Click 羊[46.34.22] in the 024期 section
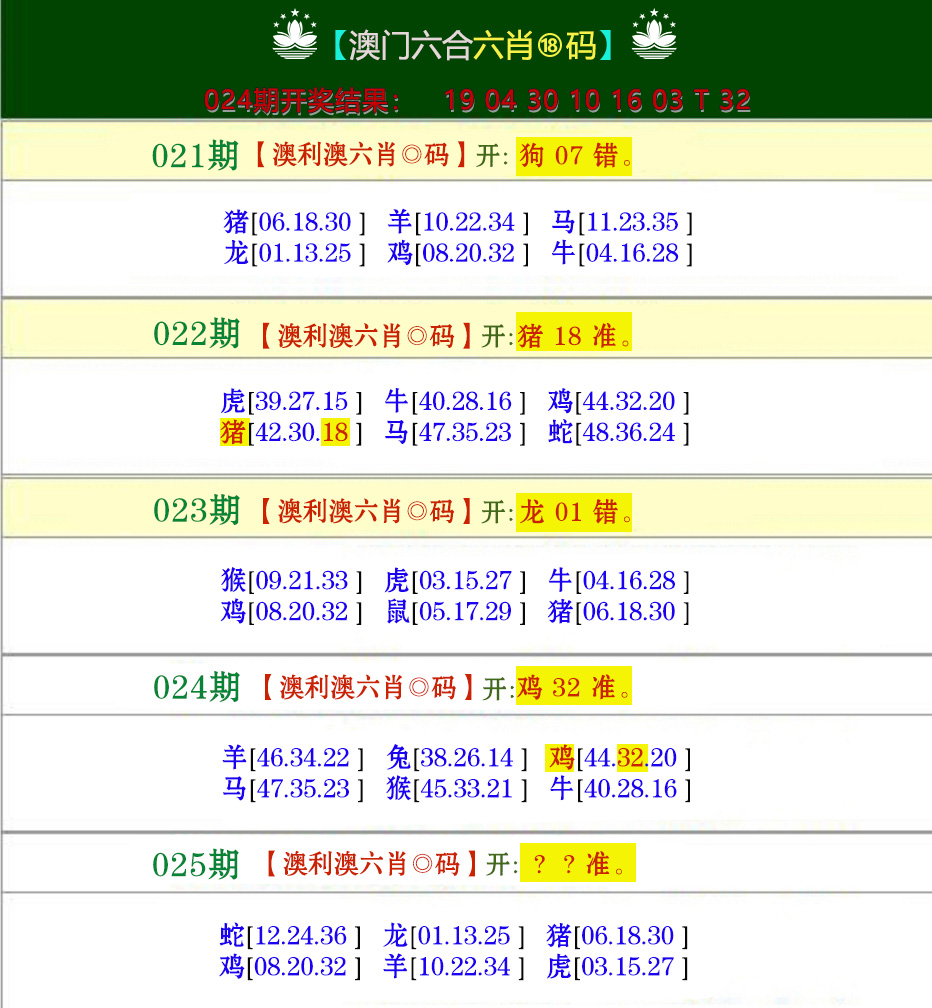The height and width of the screenshot is (1008, 932). [x=293, y=759]
